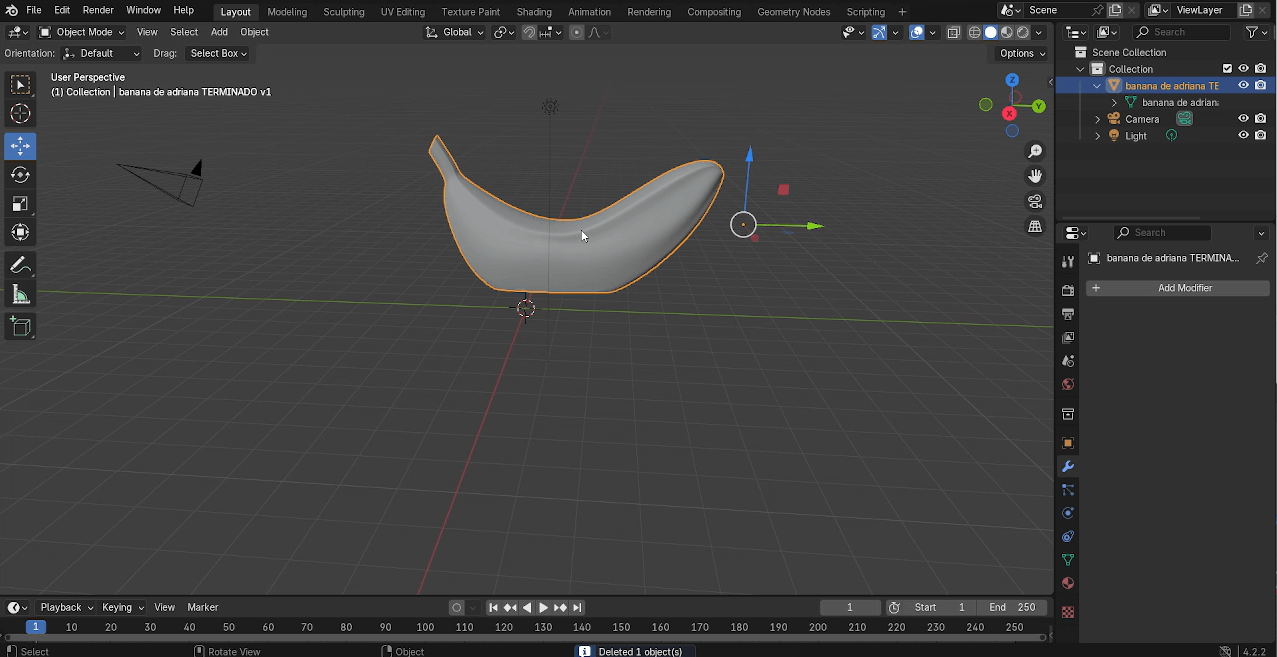Pick the Rotate tool

[x=20, y=175]
